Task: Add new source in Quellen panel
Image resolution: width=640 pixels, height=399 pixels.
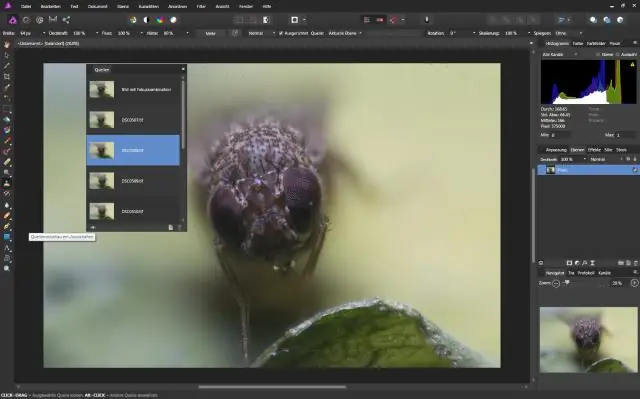Action: coord(171,227)
